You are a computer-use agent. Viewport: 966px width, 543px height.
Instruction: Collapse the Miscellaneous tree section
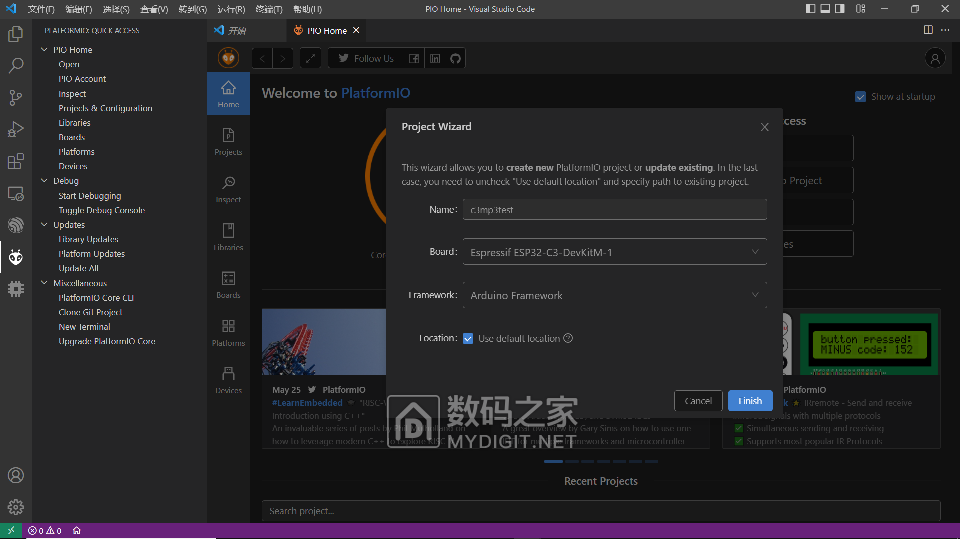[x=44, y=284]
